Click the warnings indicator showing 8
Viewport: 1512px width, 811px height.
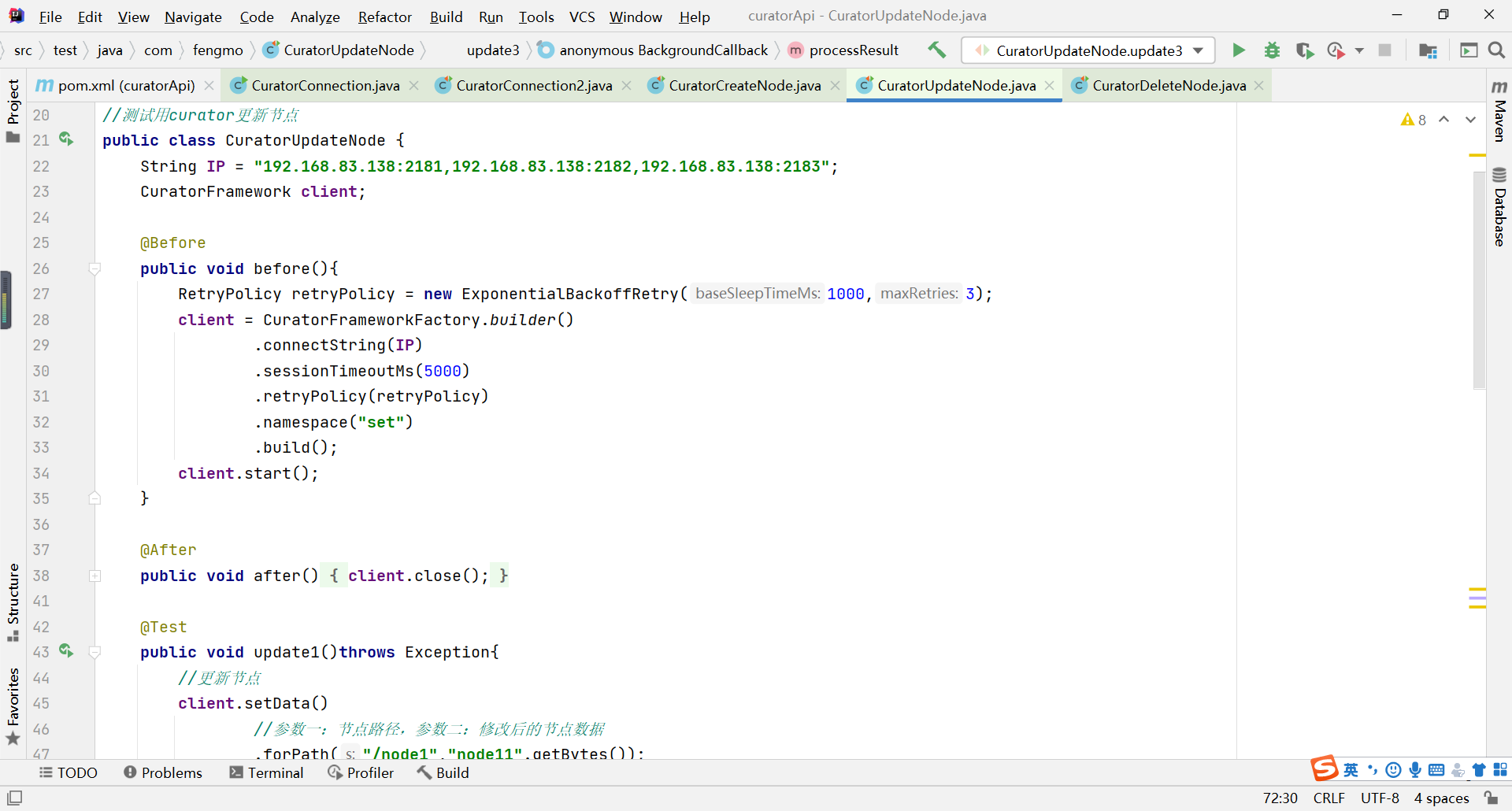1414,120
